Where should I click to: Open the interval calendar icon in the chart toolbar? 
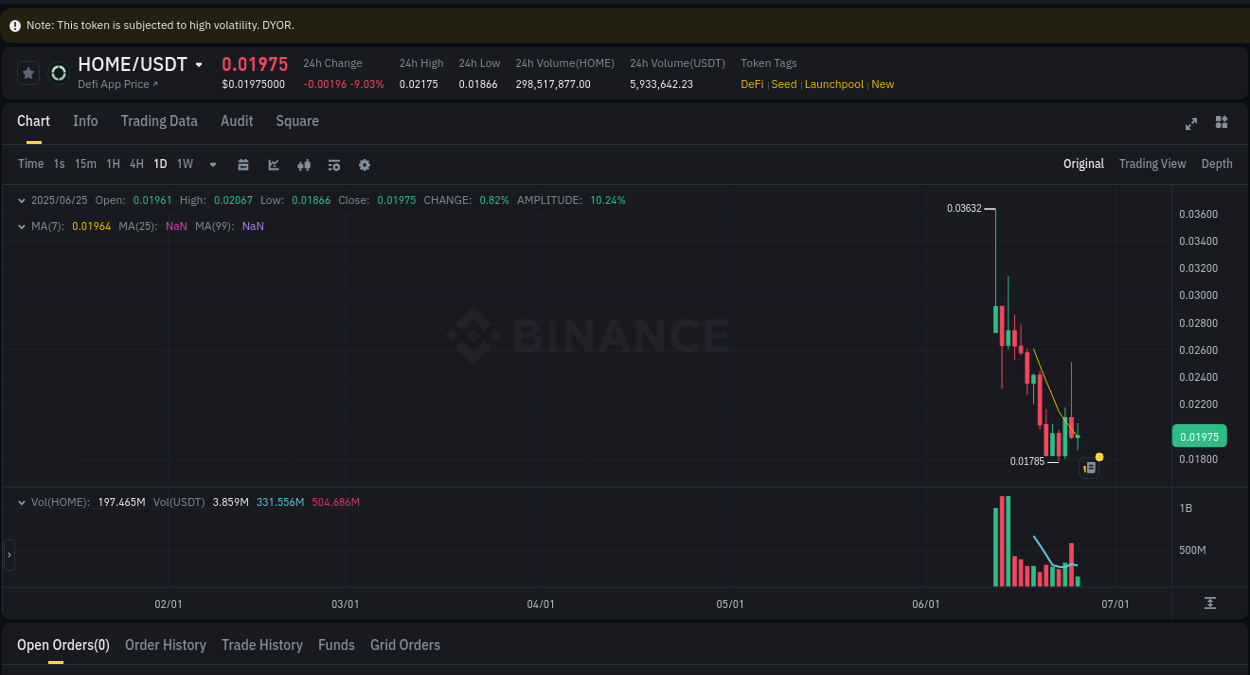243,163
